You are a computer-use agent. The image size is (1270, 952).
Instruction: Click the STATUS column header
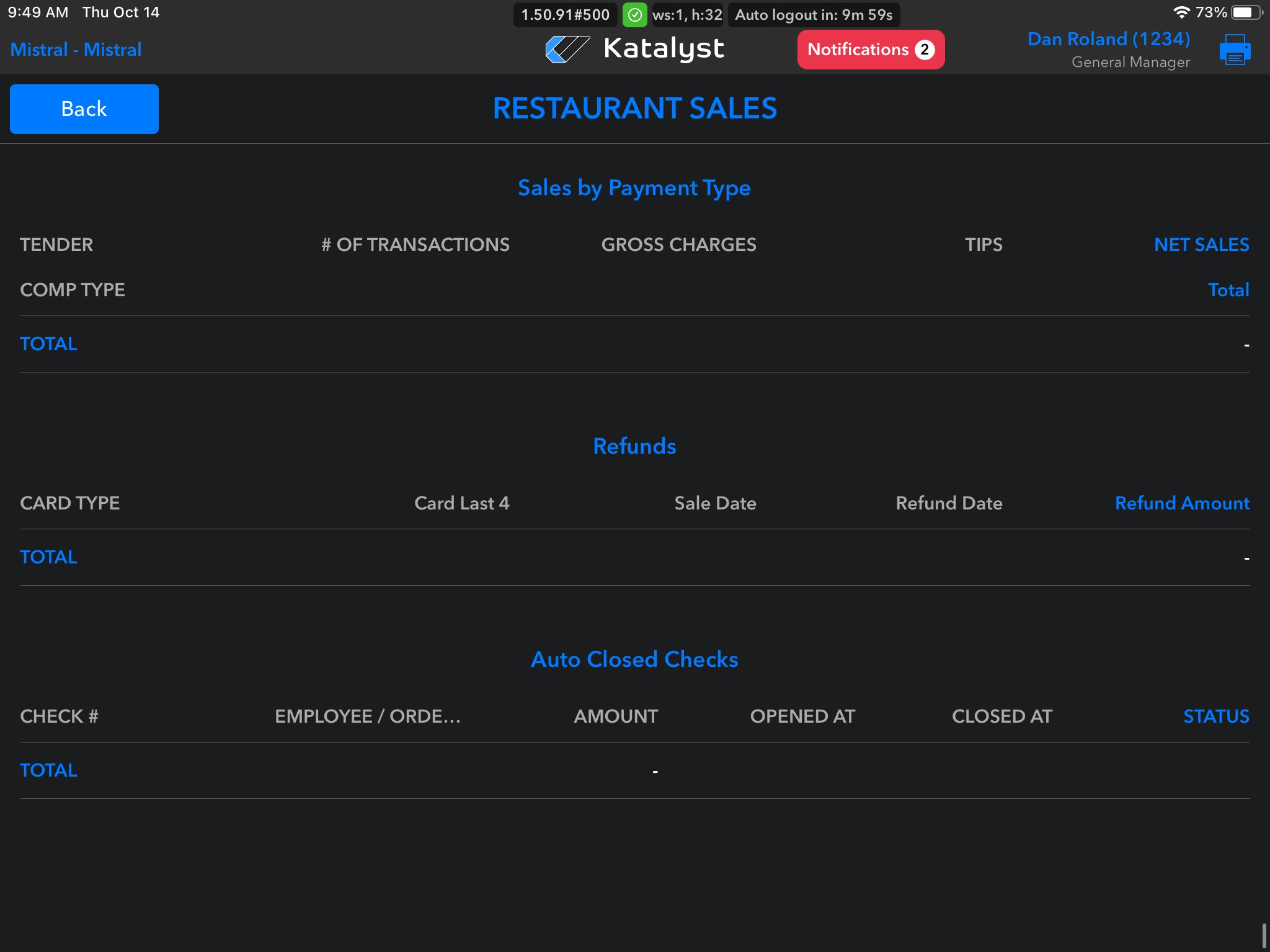tap(1215, 716)
